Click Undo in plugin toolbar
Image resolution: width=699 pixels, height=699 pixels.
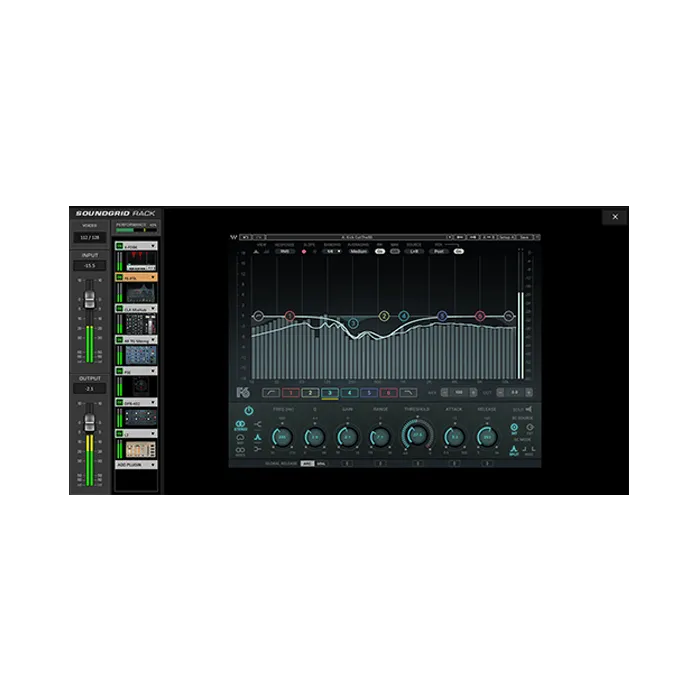[x=246, y=237]
